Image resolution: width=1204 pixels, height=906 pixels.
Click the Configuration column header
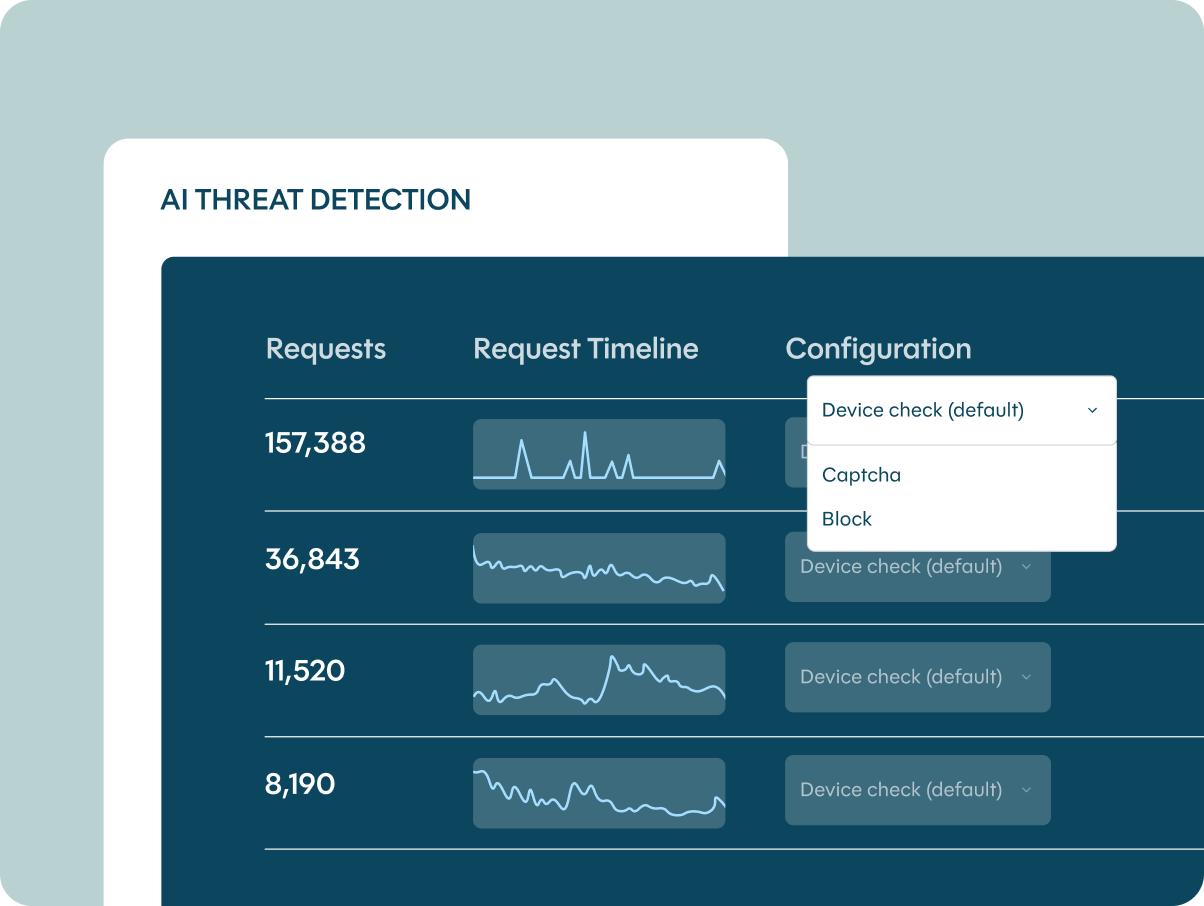[878, 349]
